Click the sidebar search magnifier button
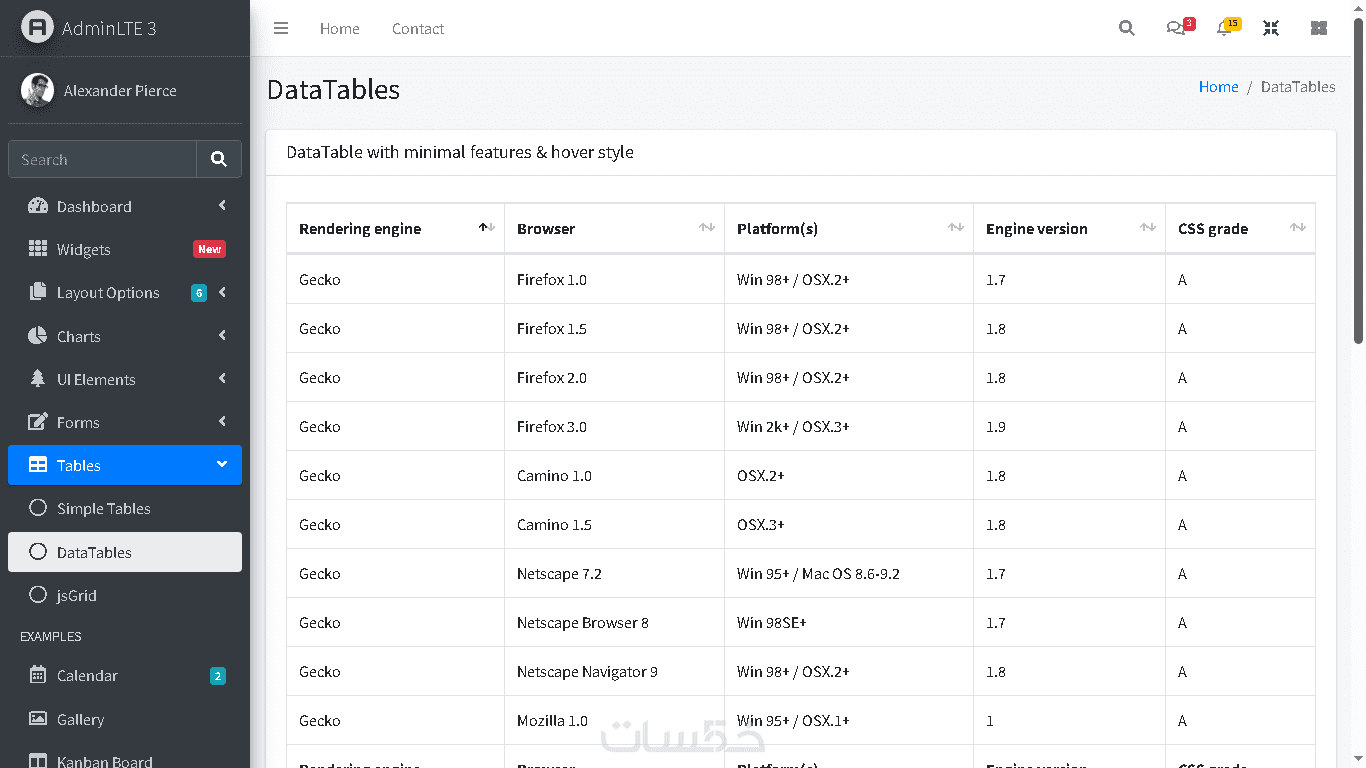The image size is (1366, 768). (x=219, y=159)
